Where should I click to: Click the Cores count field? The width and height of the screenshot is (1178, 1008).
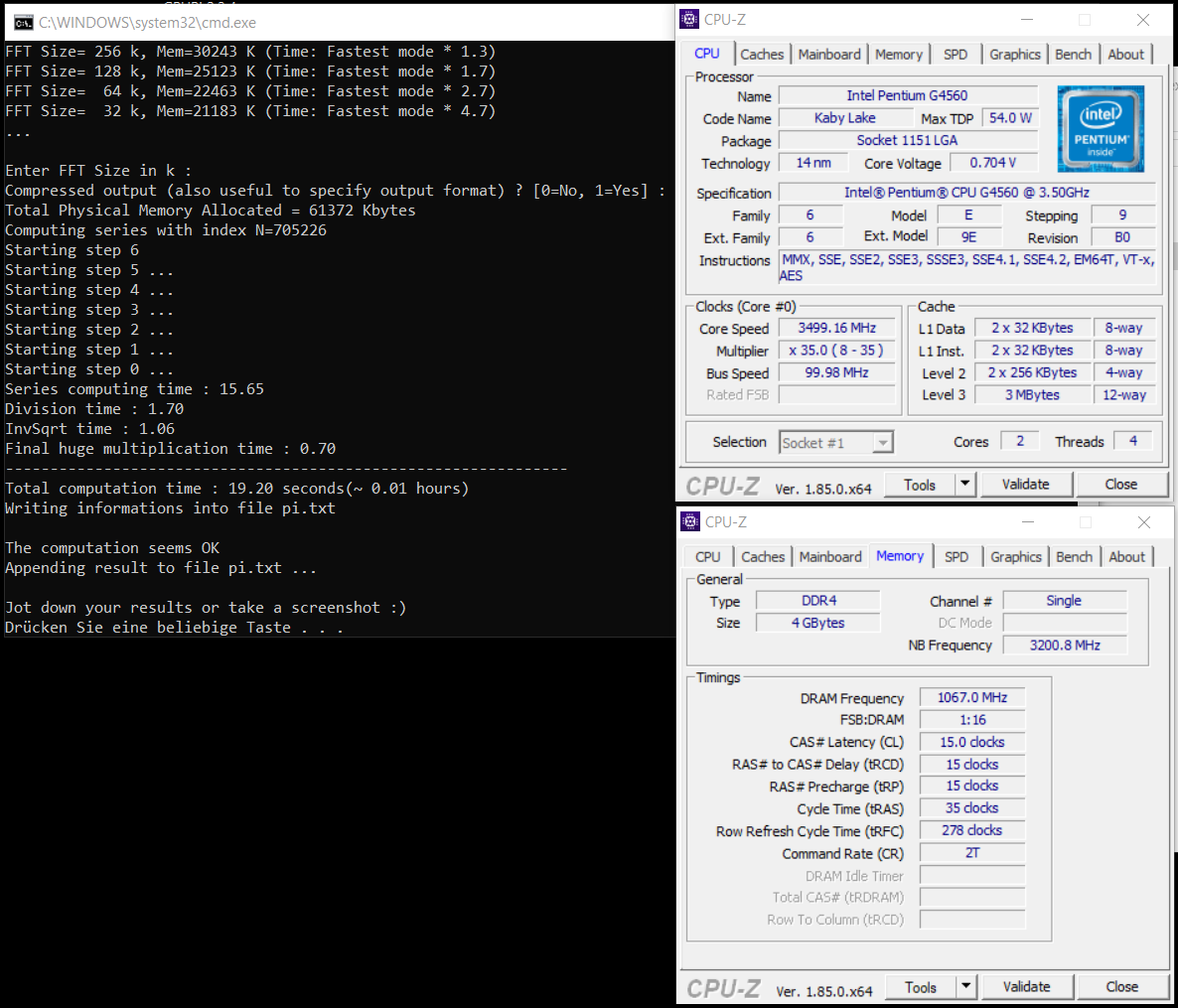tap(1020, 442)
